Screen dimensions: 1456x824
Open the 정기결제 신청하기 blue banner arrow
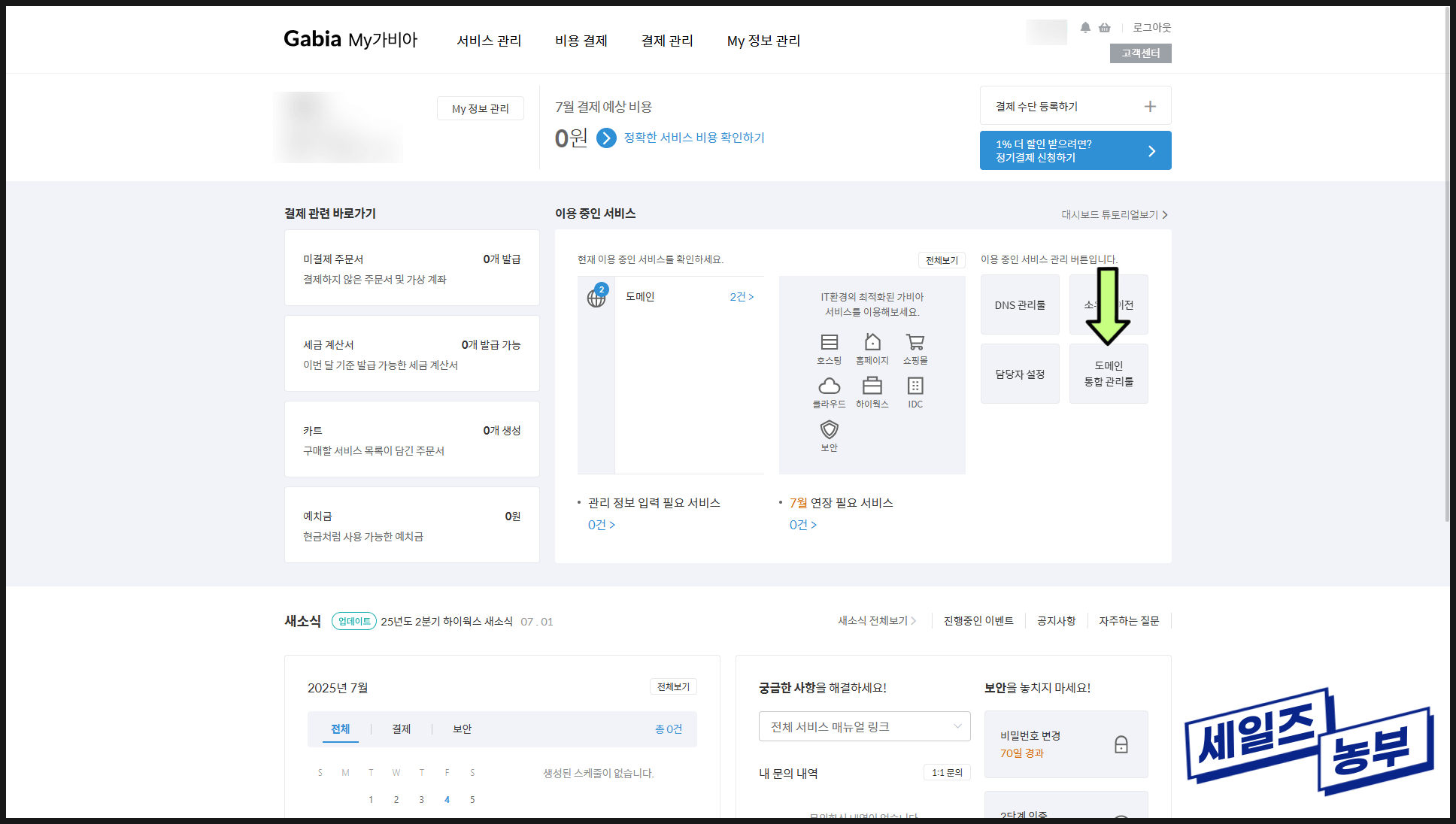pyautogui.click(x=1151, y=151)
